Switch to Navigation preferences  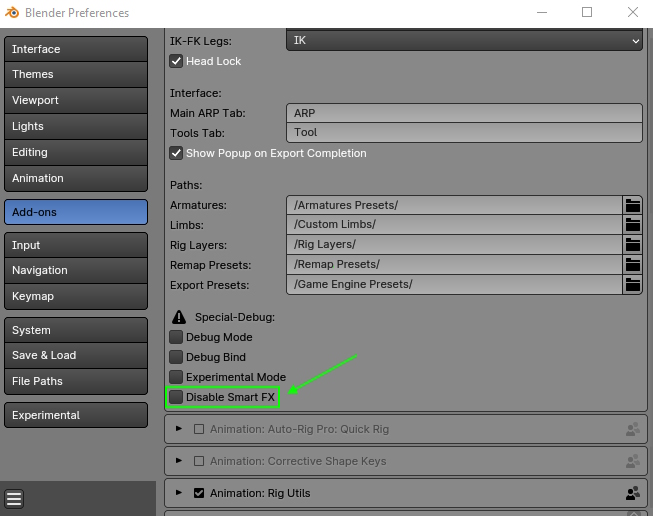pos(76,271)
